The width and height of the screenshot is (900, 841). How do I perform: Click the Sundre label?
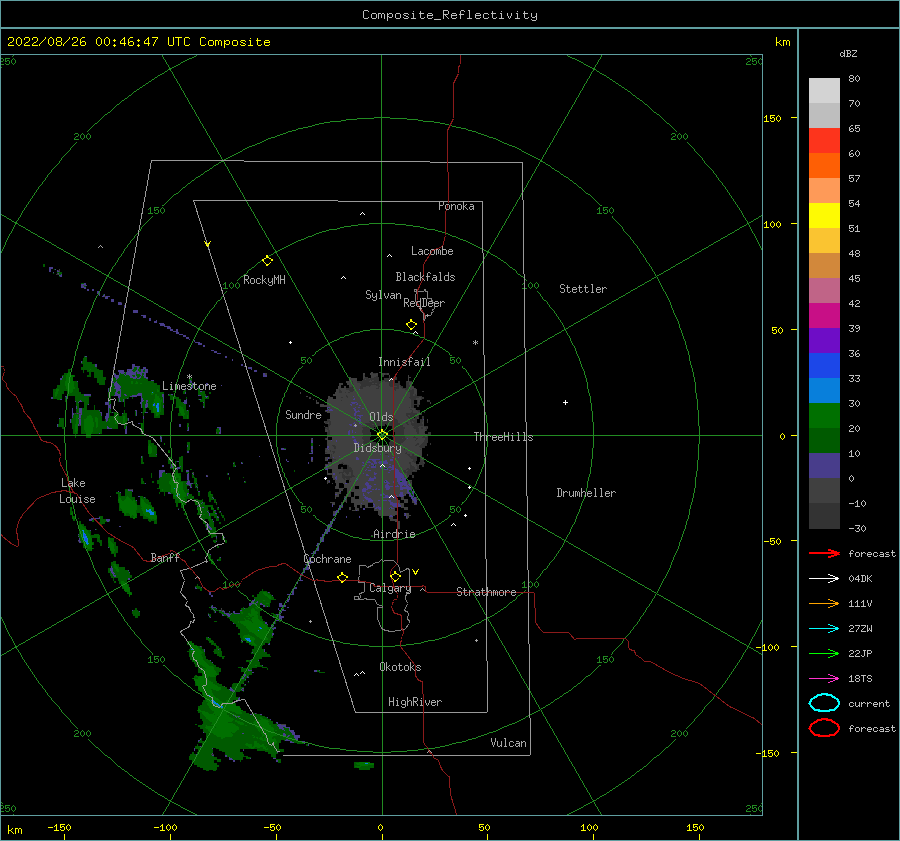304,415
